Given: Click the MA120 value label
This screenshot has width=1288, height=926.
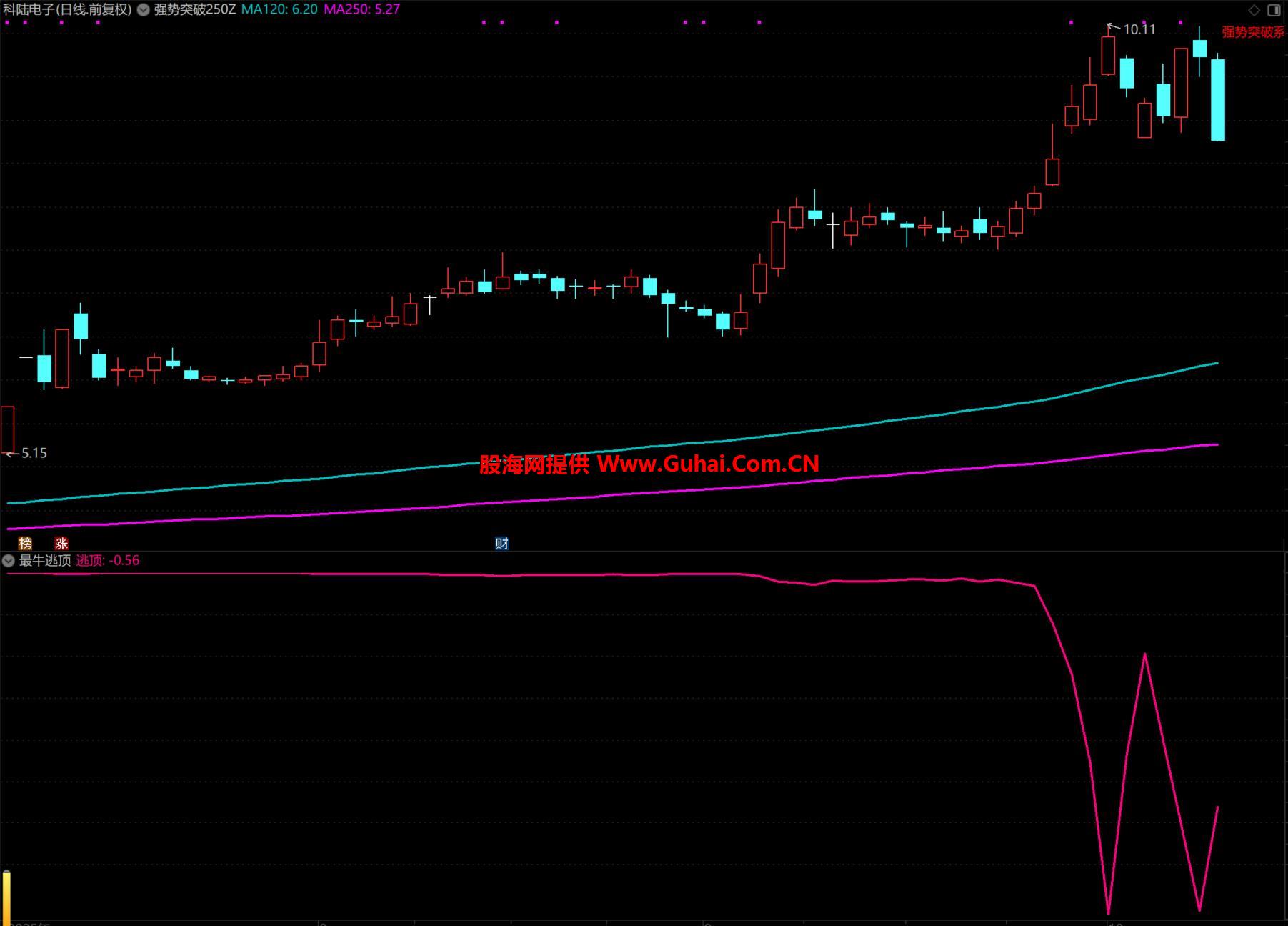Looking at the screenshot, I should pos(279,10).
